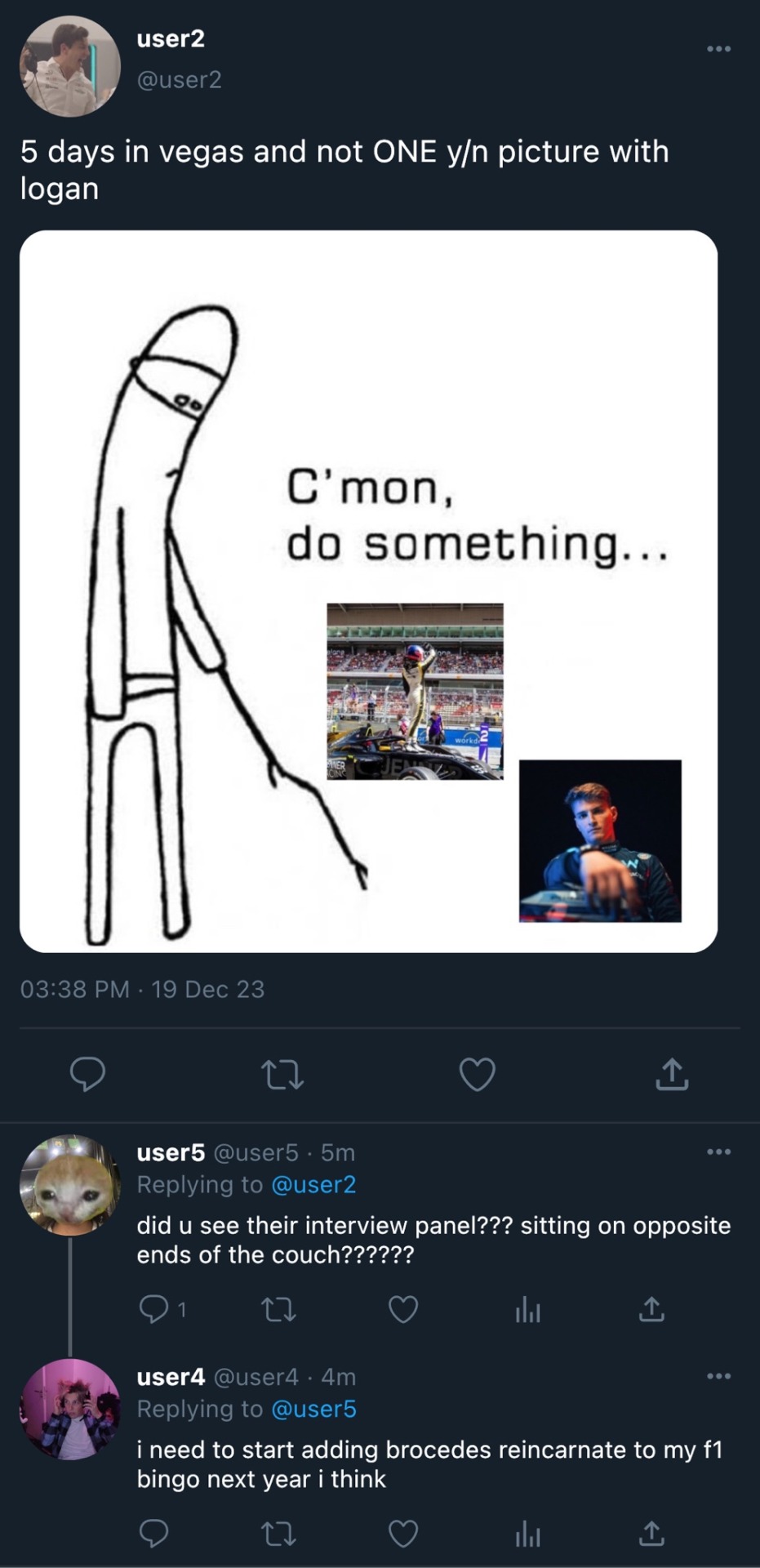This screenshot has height=1568, width=760.
Task: Open more options on user5's reply
Action: click(x=718, y=1151)
